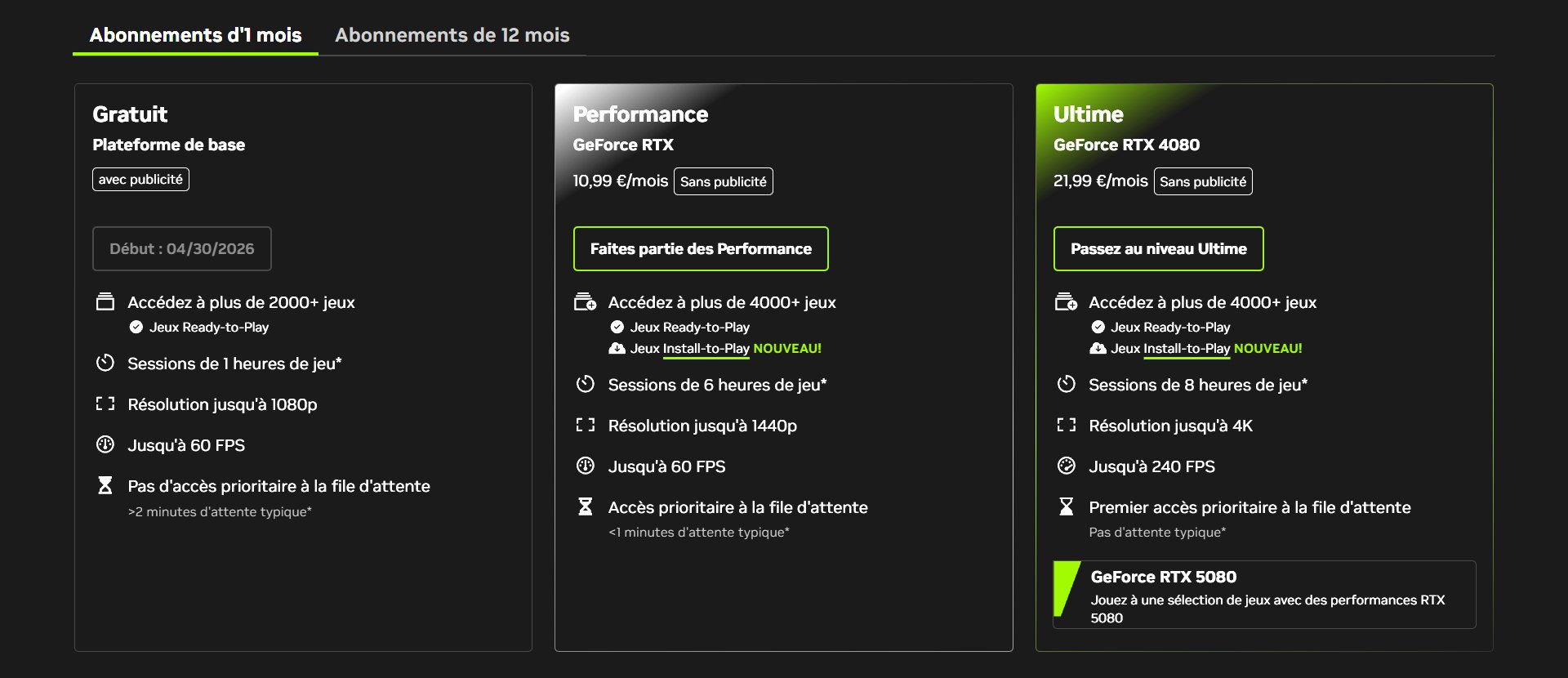
Task: Open the Install-to-Play link on the Ultime card
Action: (1187, 349)
